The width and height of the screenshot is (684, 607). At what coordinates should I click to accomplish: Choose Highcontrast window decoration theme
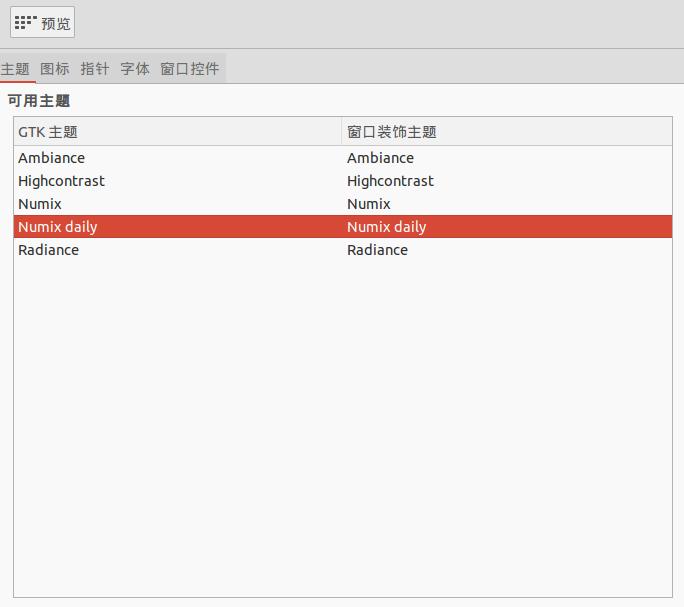pyautogui.click(x=390, y=181)
